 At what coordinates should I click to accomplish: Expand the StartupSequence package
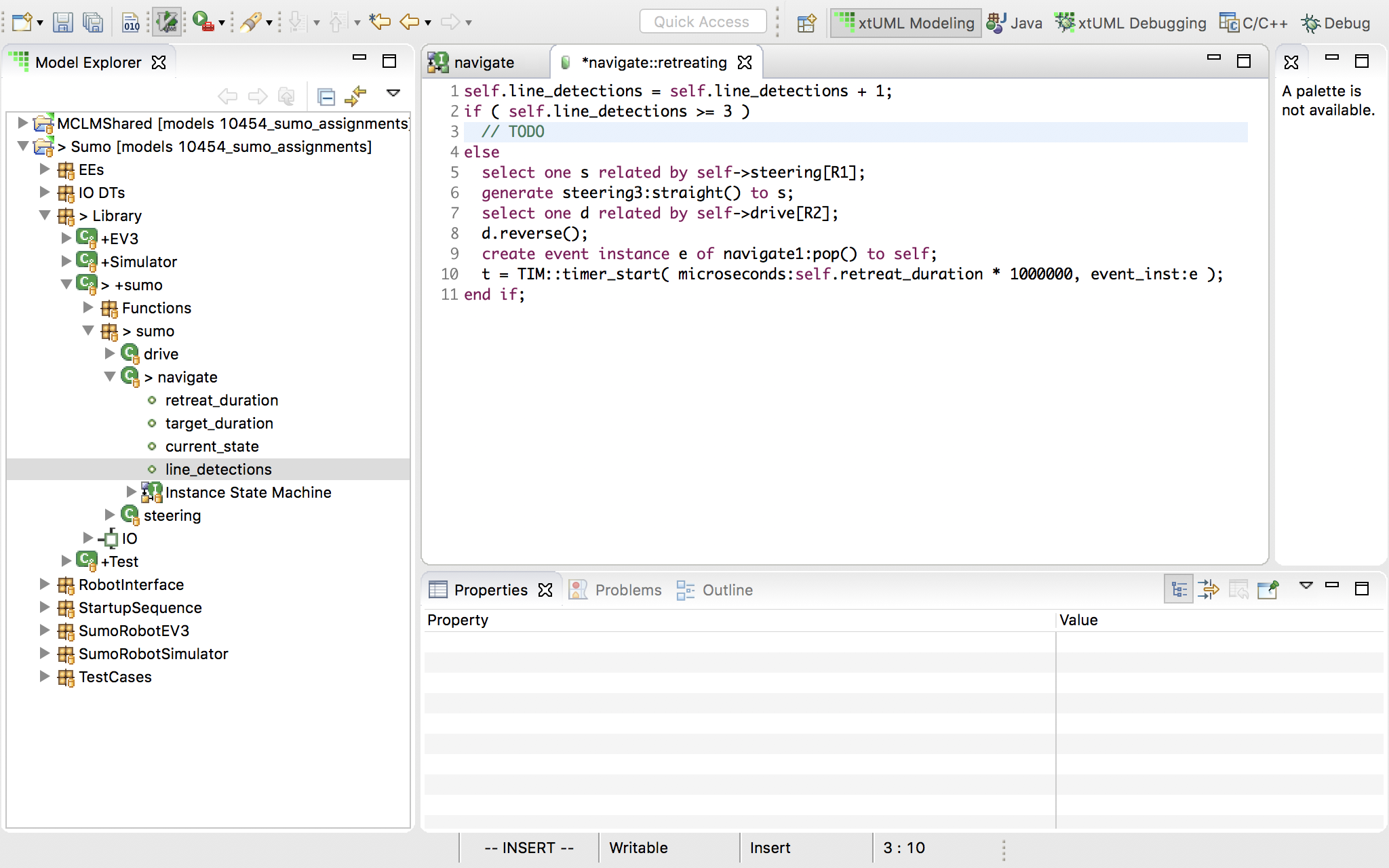44,607
